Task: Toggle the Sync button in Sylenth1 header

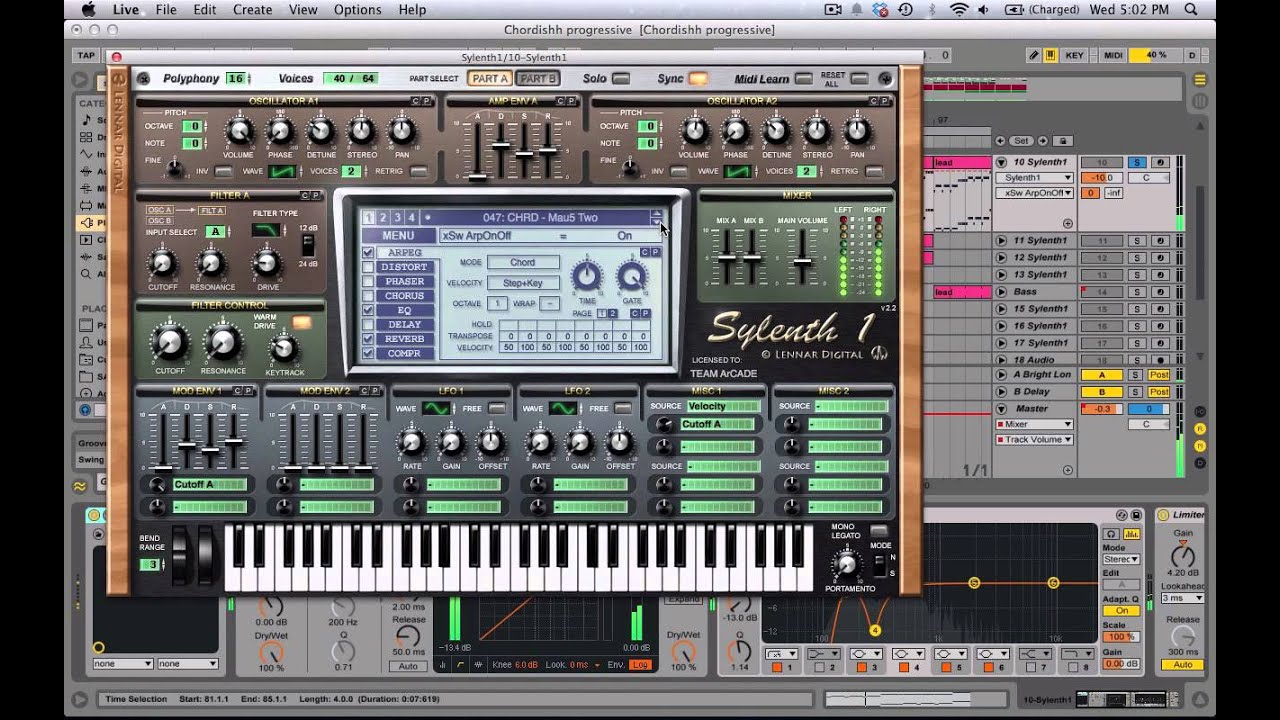Action: coord(698,79)
